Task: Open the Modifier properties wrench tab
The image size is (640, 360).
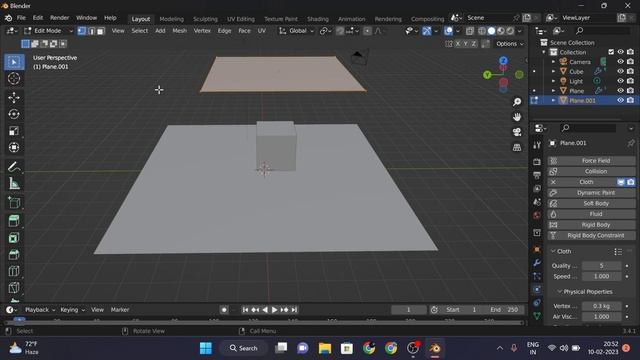Action: click(x=537, y=263)
